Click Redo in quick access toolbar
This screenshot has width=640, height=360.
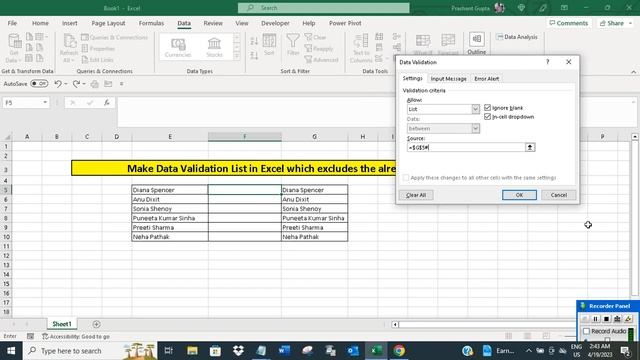pyautogui.click(x=76, y=84)
